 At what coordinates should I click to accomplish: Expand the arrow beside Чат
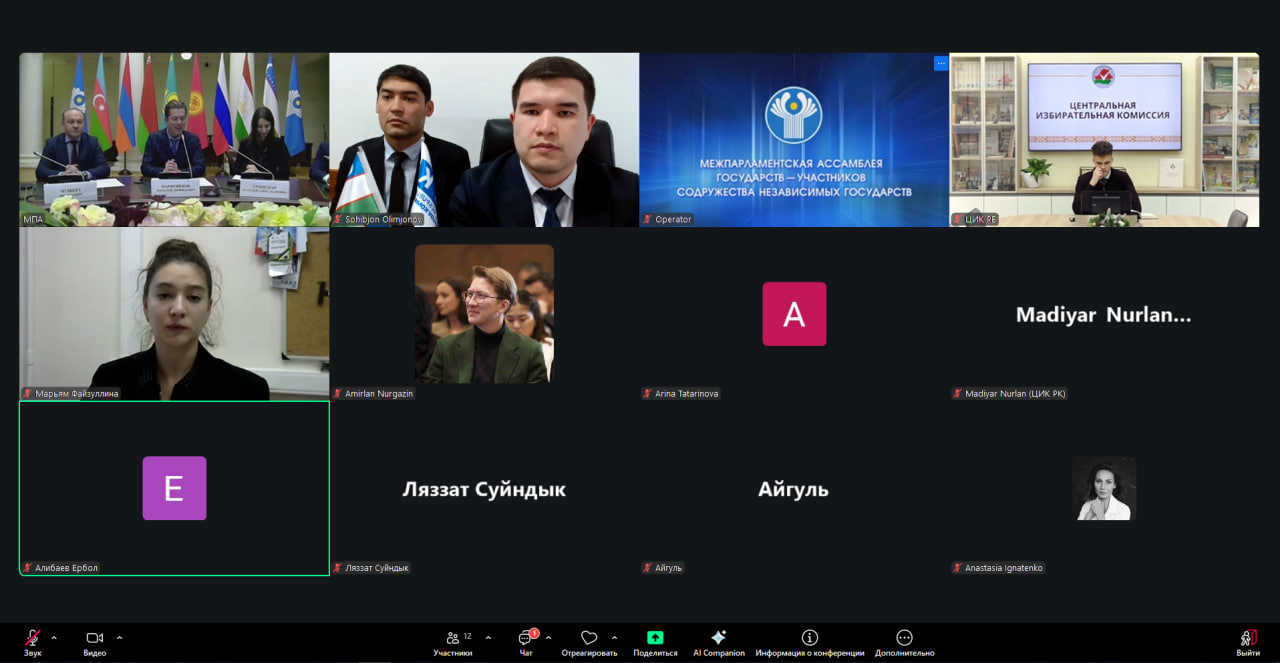pyautogui.click(x=548, y=637)
